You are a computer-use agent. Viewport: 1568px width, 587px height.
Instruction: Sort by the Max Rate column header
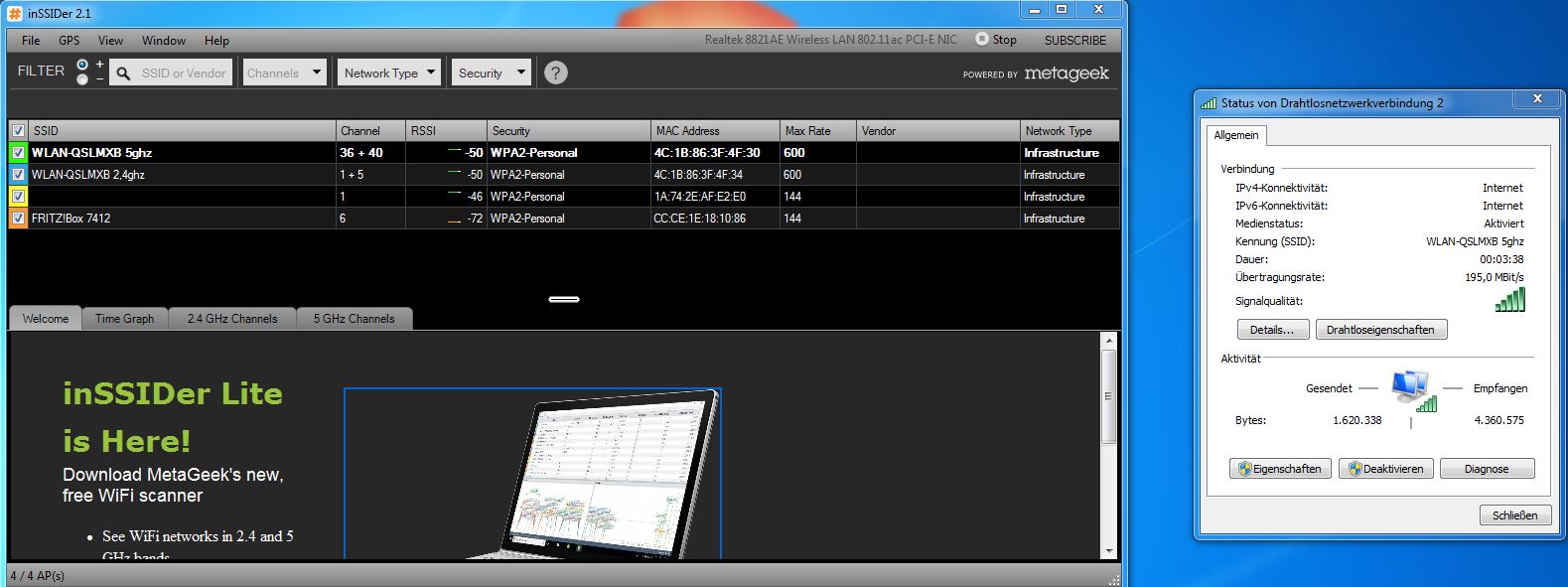(818, 130)
